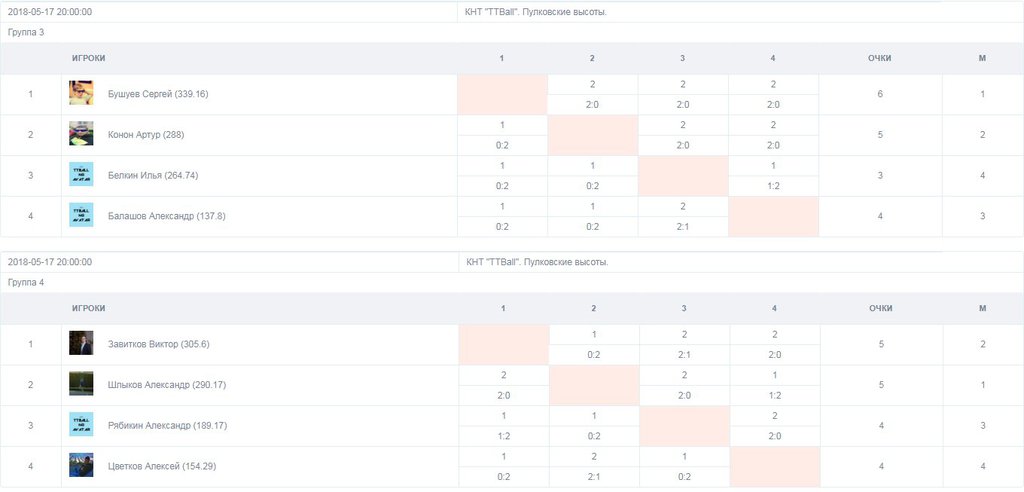The height and width of the screenshot is (492, 1024).
Task: Click the Группа 3 heading
Action: point(26,33)
